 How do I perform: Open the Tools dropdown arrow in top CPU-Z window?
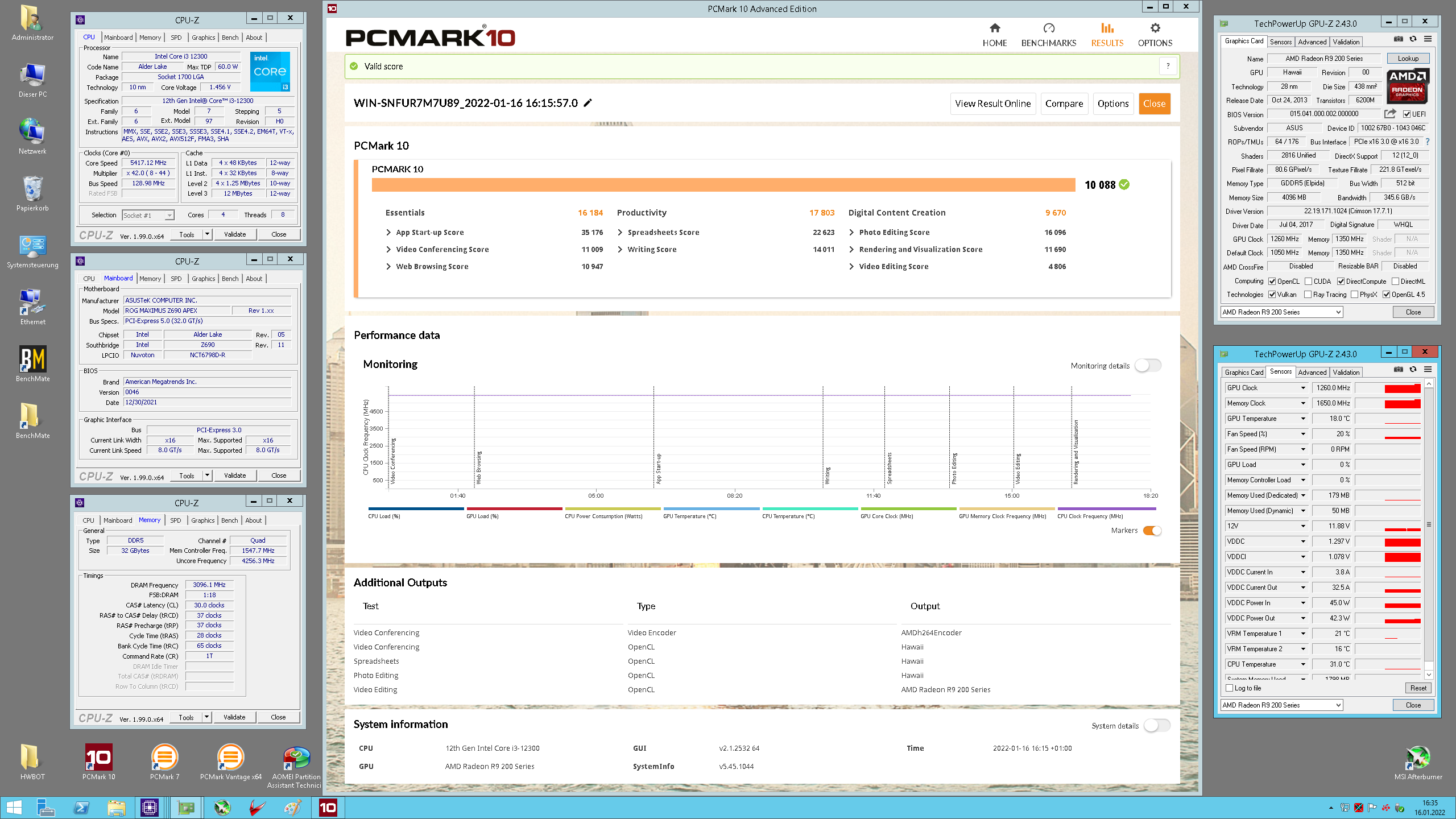[x=207, y=234]
